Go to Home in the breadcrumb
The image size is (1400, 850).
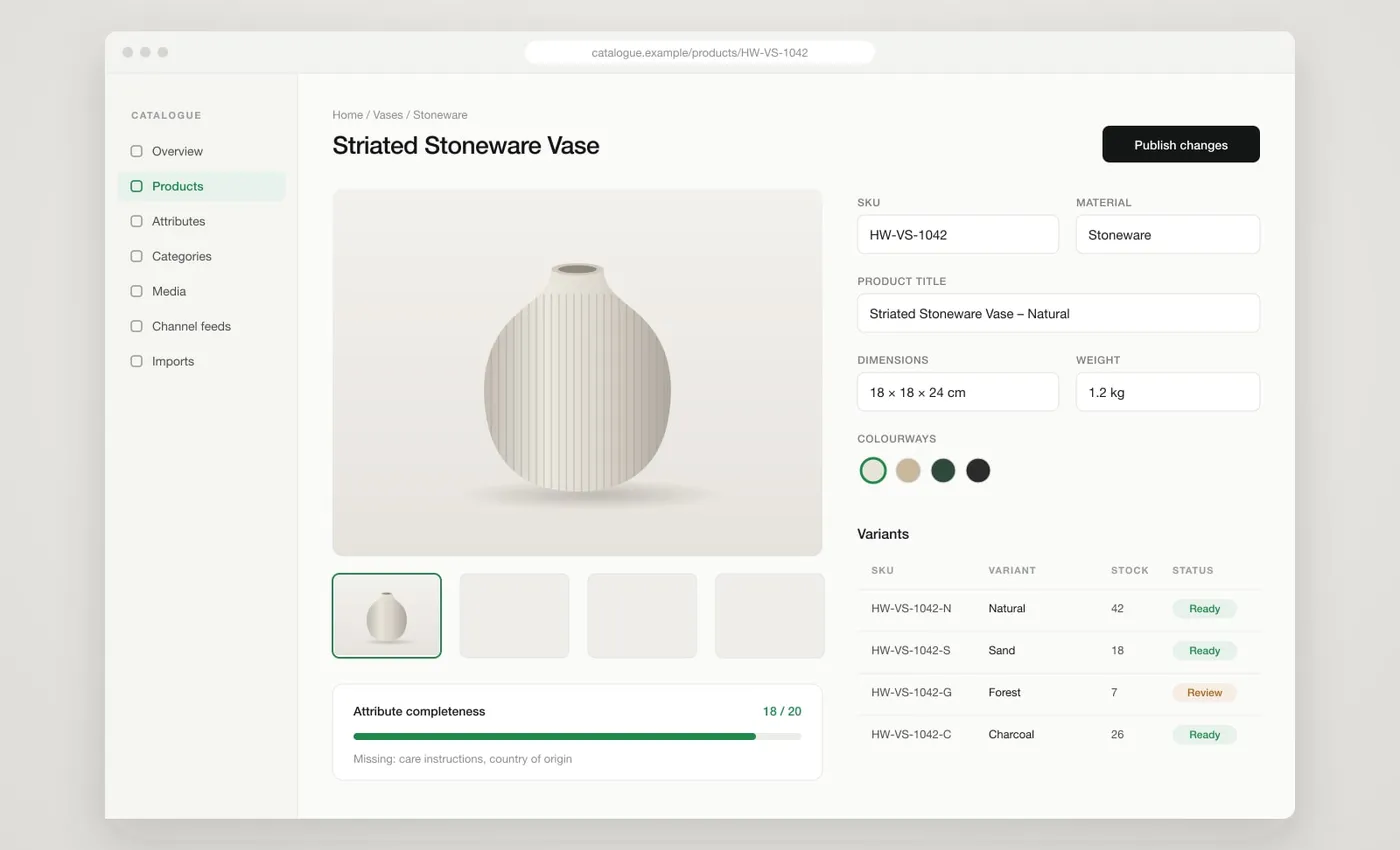click(x=347, y=115)
